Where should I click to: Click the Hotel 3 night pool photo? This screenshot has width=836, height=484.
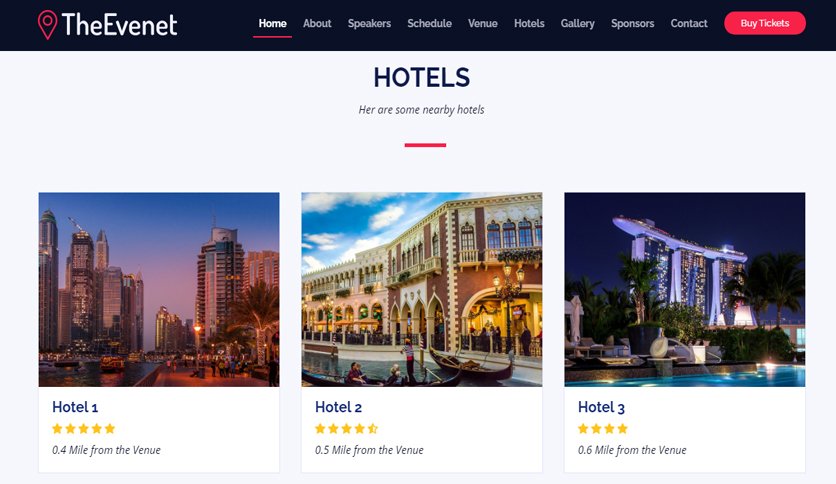point(685,289)
